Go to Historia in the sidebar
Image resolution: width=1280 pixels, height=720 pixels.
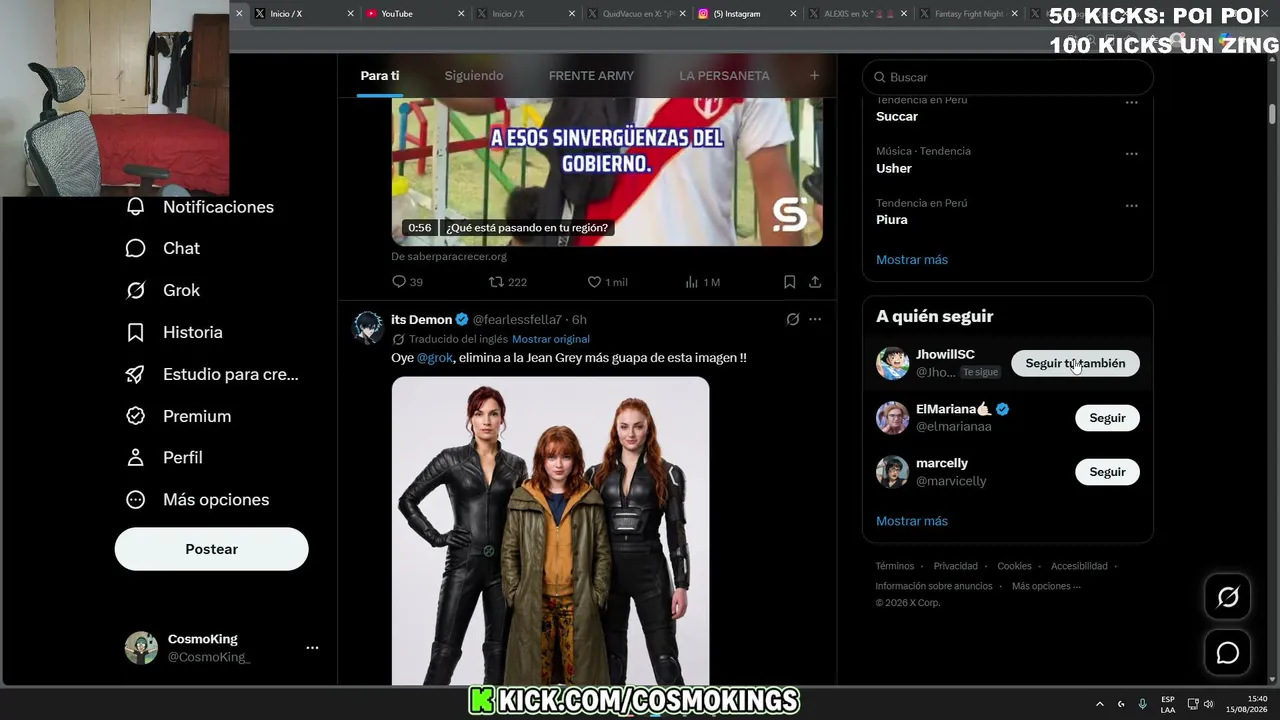173,332
